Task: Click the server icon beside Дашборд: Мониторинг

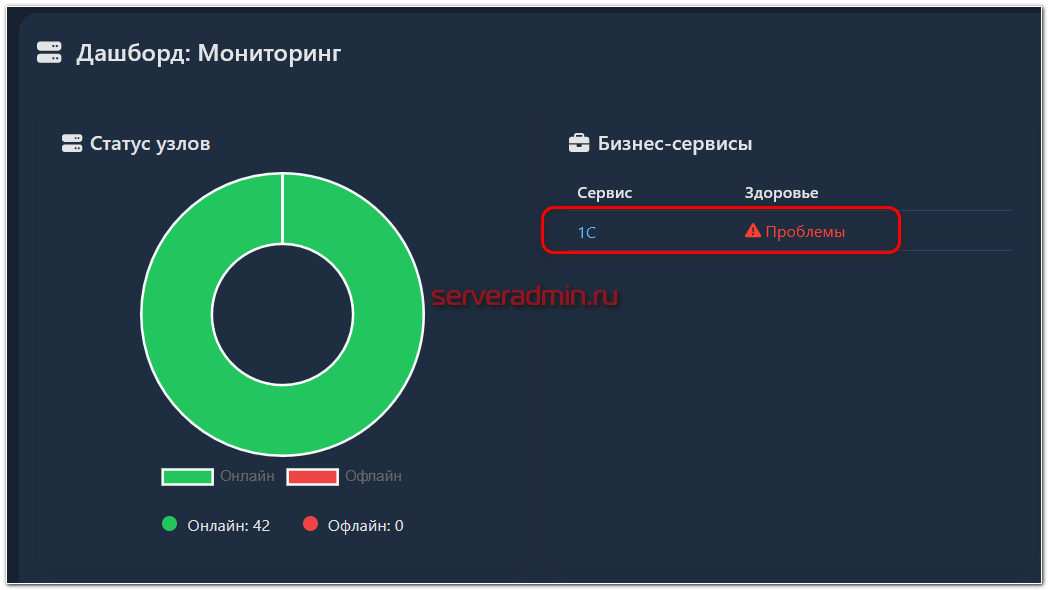Action: [49, 52]
